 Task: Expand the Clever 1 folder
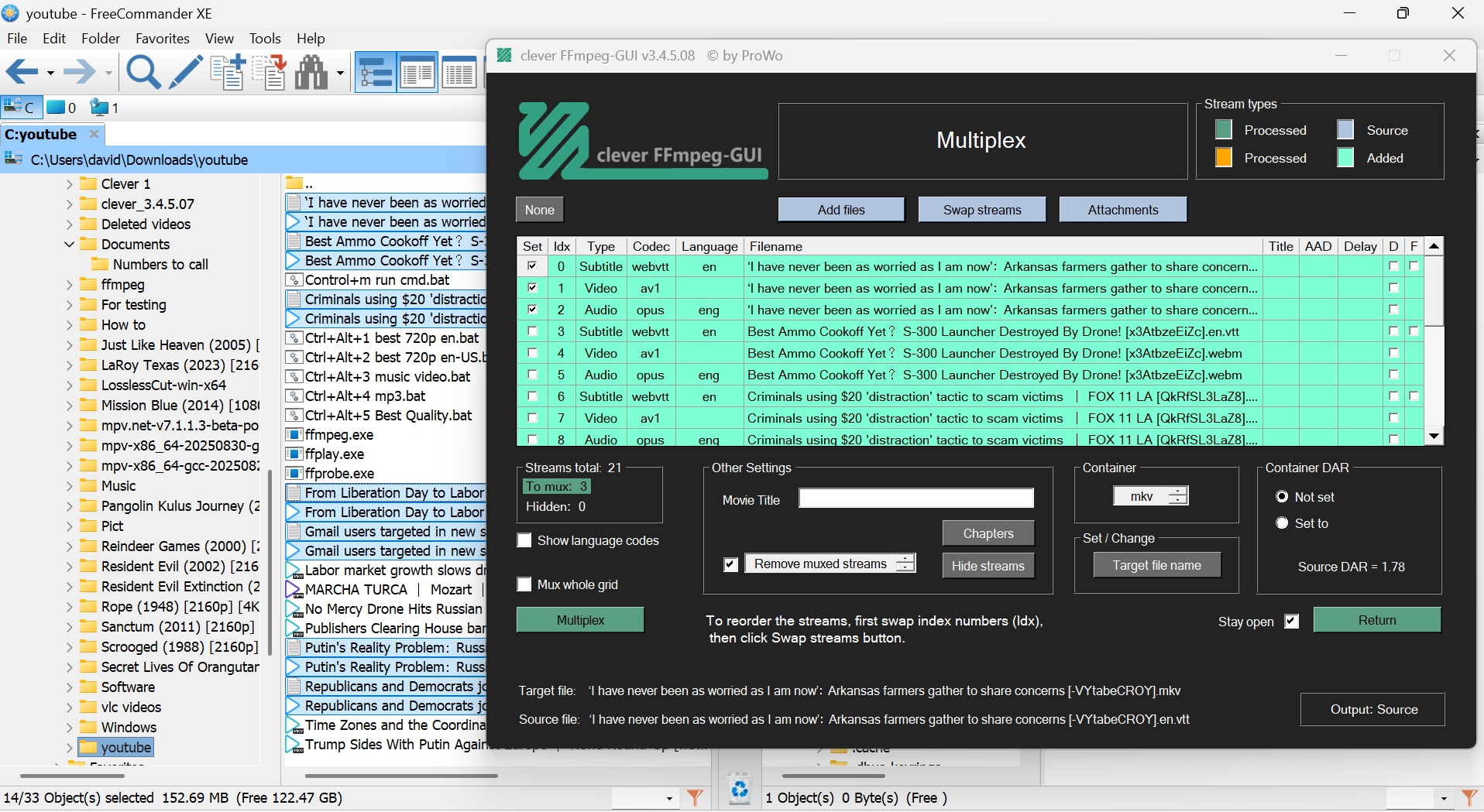click(x=70, y=184)
